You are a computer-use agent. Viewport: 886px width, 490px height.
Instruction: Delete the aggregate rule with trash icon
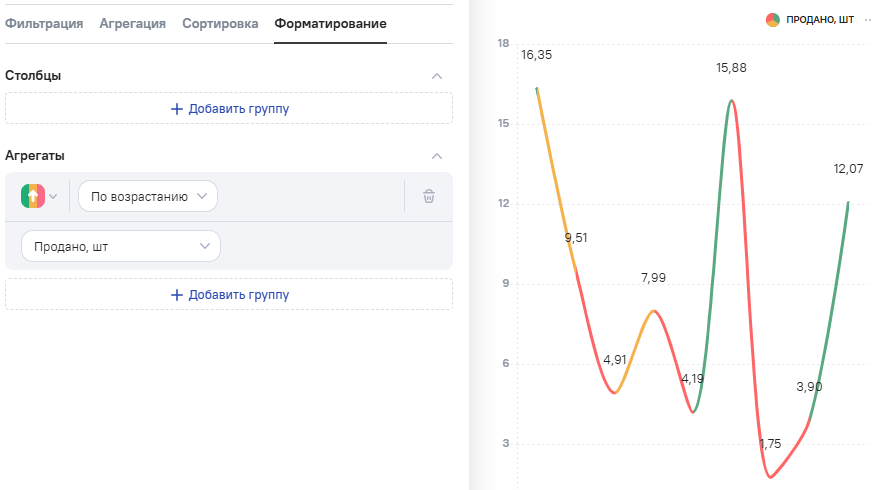pyautogui.click(x=429, y=196)
